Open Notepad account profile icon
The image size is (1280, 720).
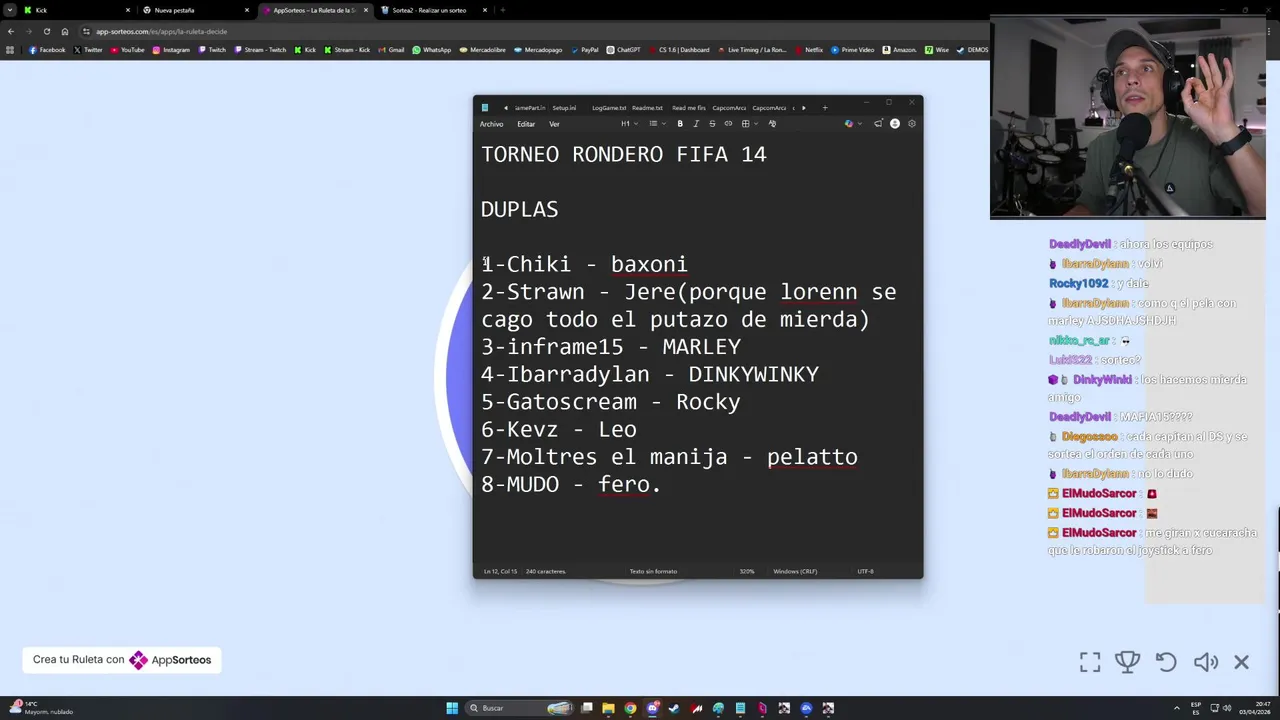895,124
